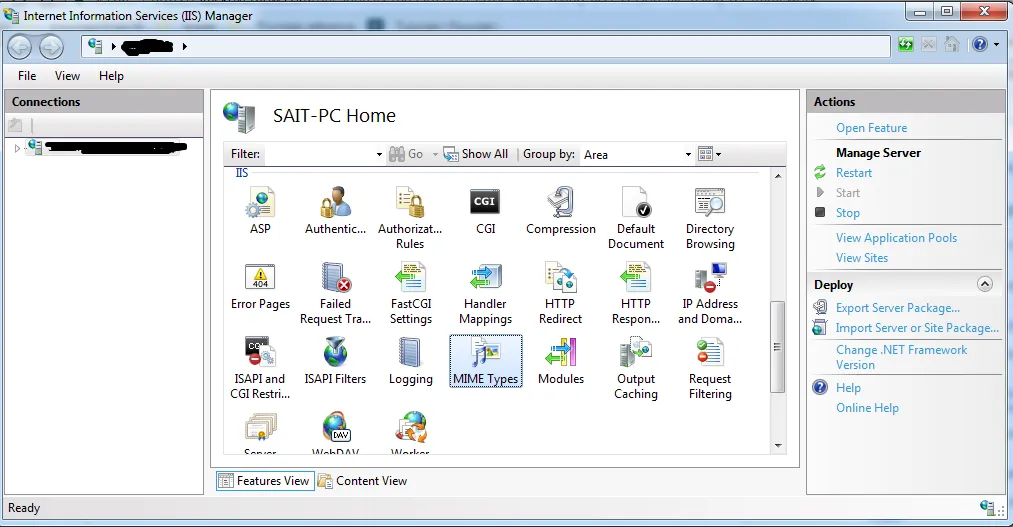This screenshot has width=1013, height=527.
Task: Click into the Filter text field
Action: click(319, 154)
